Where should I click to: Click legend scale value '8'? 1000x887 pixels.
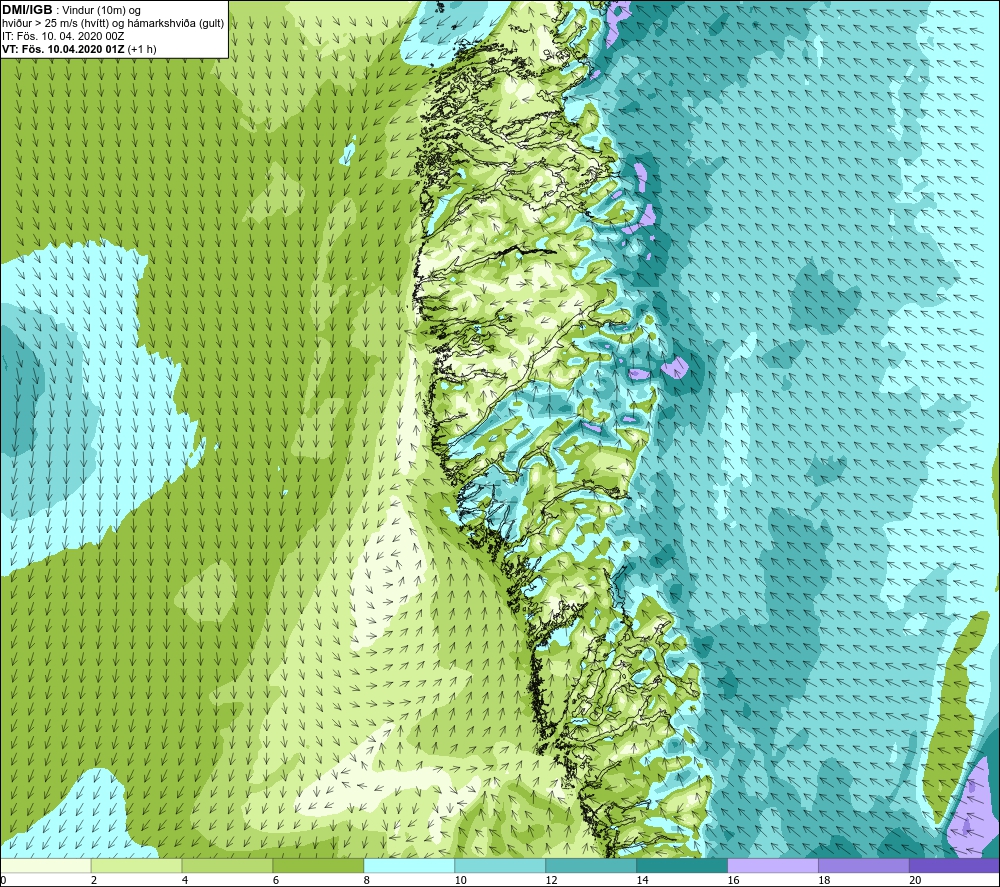tap(367, 880)
